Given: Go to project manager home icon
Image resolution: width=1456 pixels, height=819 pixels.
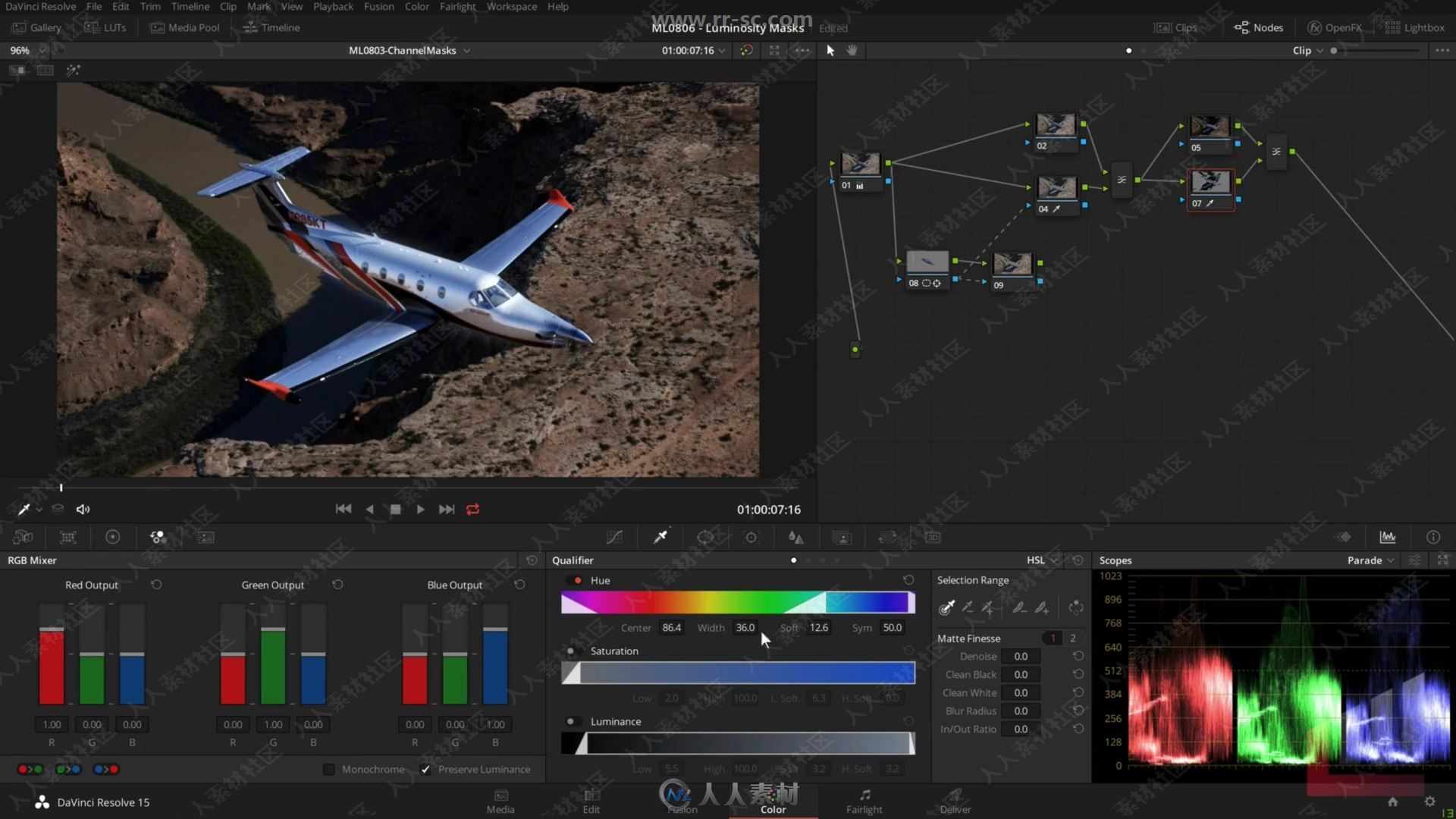Looking at the screenshot, I should click(x=1392, y=802).
